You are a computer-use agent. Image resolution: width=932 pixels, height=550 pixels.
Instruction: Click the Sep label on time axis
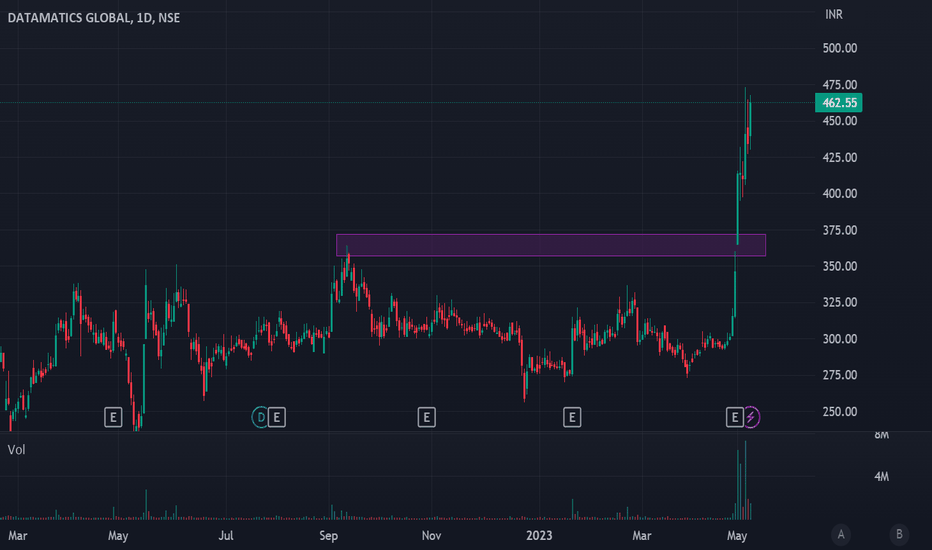[x=328, y=536]
